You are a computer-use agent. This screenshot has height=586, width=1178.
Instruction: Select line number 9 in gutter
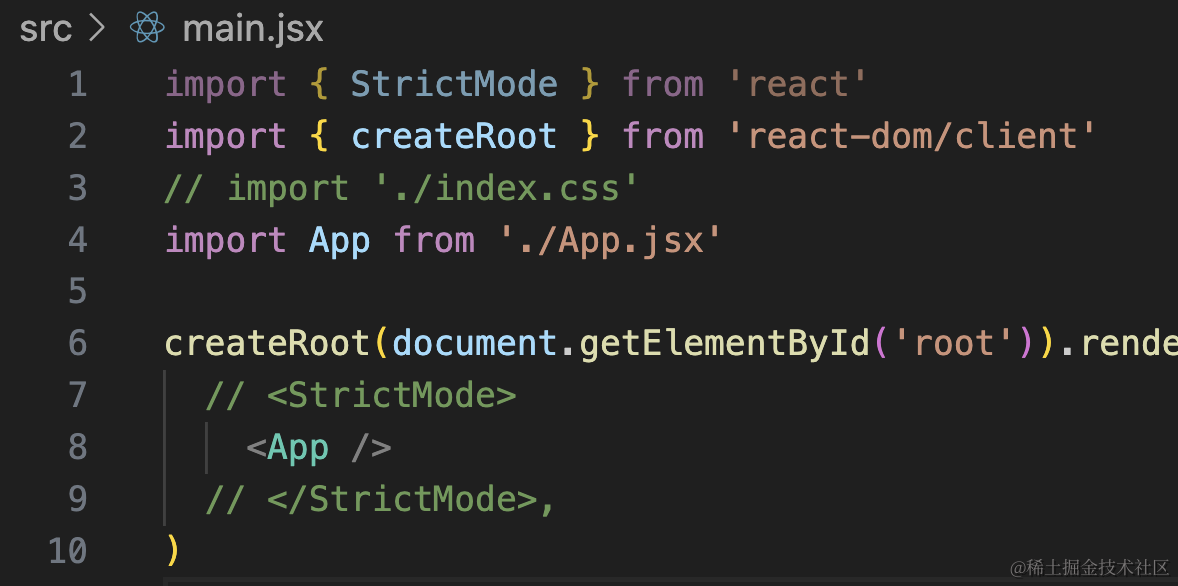pyautogui.click(x=78, y=499)
